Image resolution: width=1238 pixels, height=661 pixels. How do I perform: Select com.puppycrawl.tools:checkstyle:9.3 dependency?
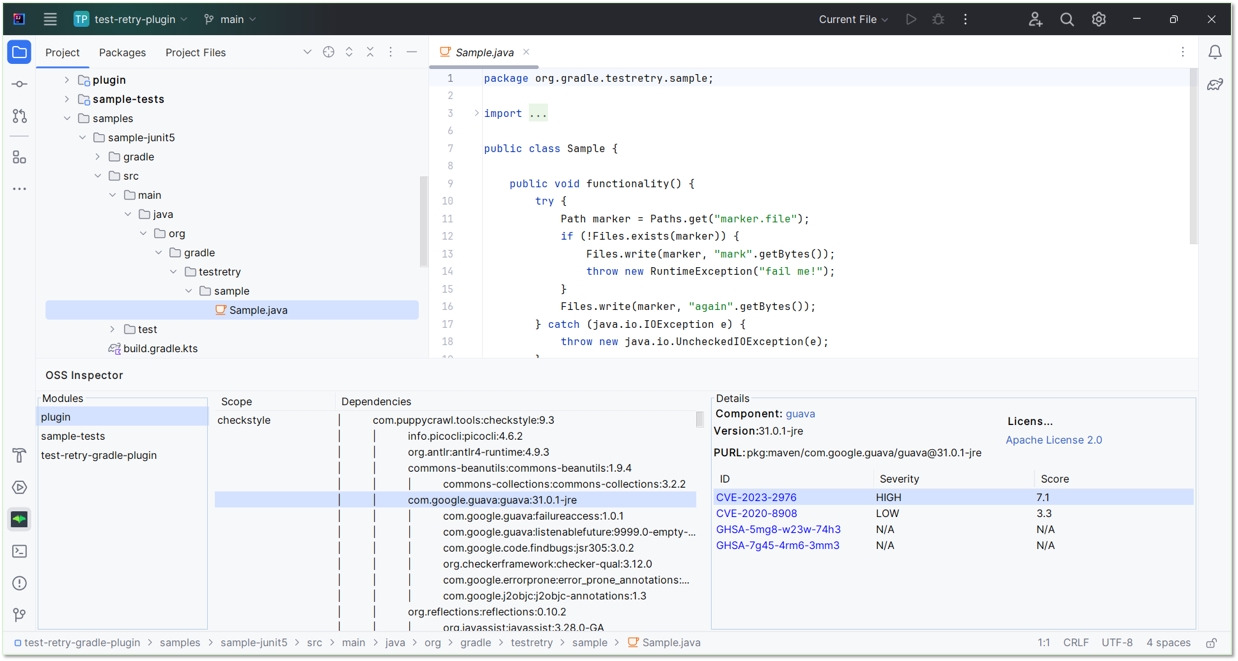(463, 420)
